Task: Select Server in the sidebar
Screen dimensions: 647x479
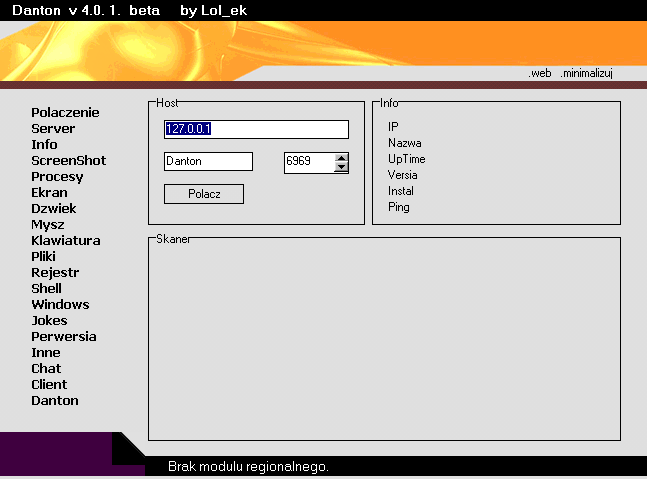Action: click(53, 129)
